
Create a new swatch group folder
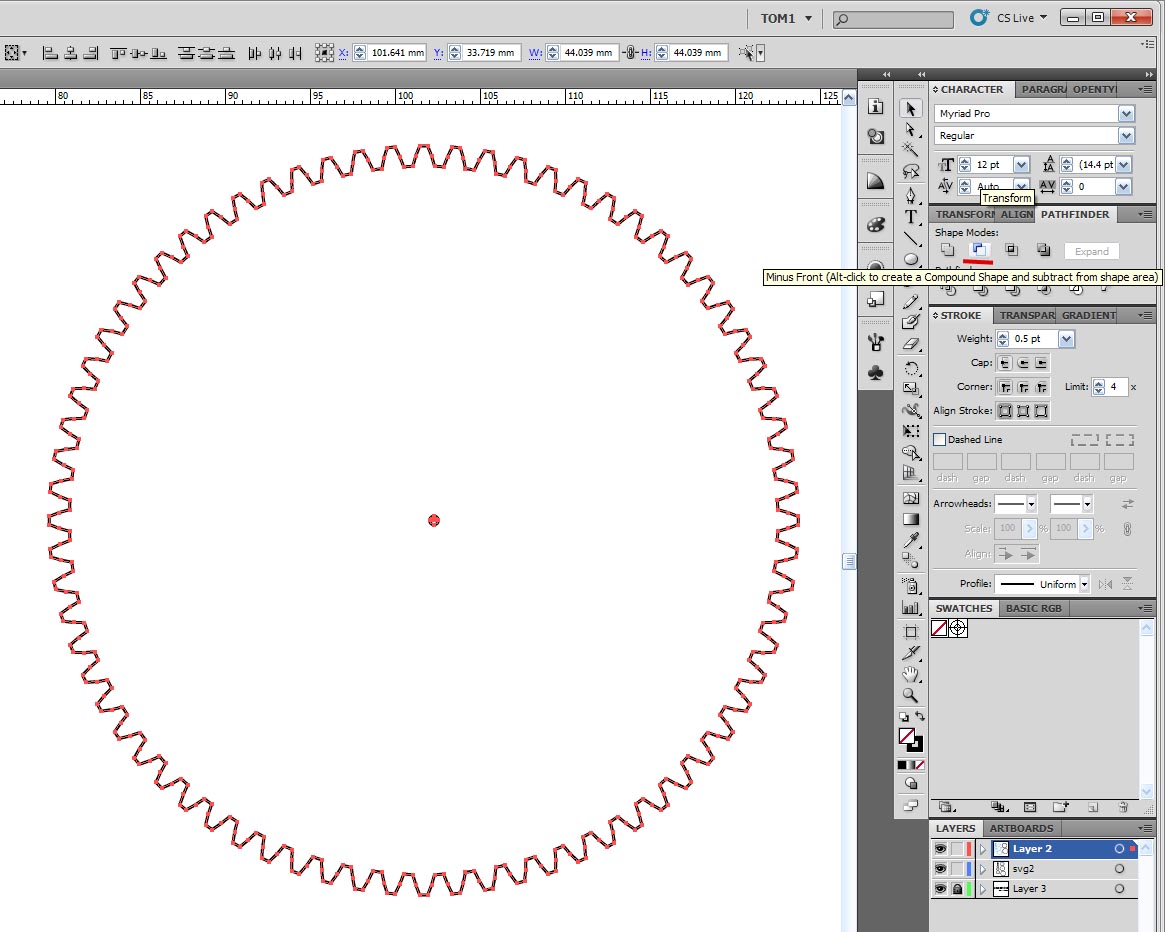(1060, 807)
